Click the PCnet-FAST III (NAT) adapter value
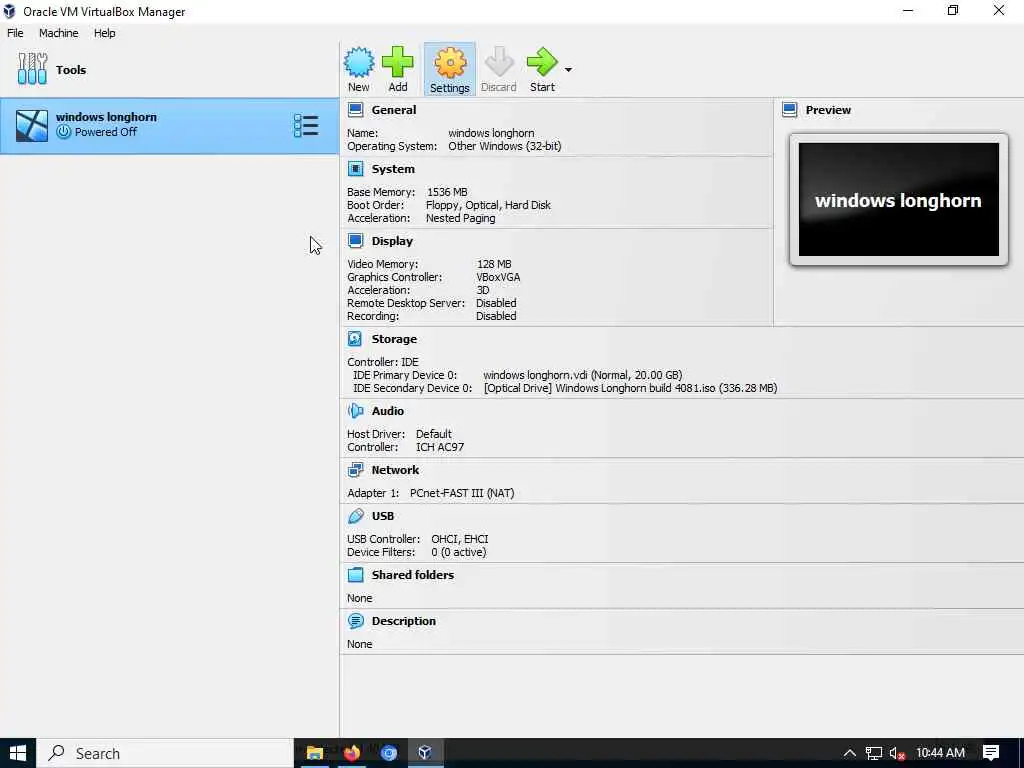The width and height of the screenshot is (1024, 768). click(462, 493)
